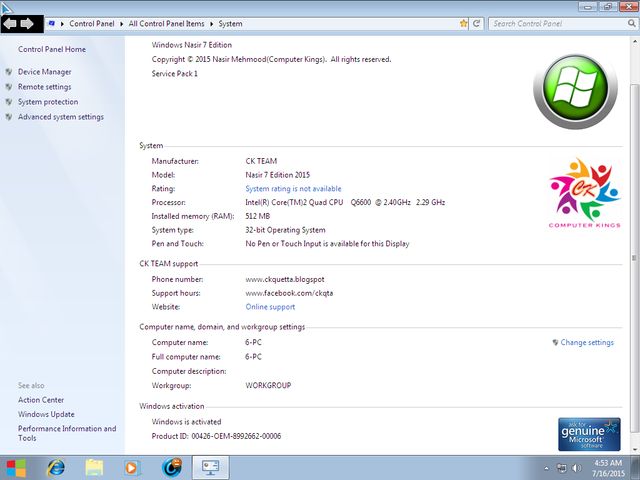Click in the Search Control Panel field

point(558,24)
